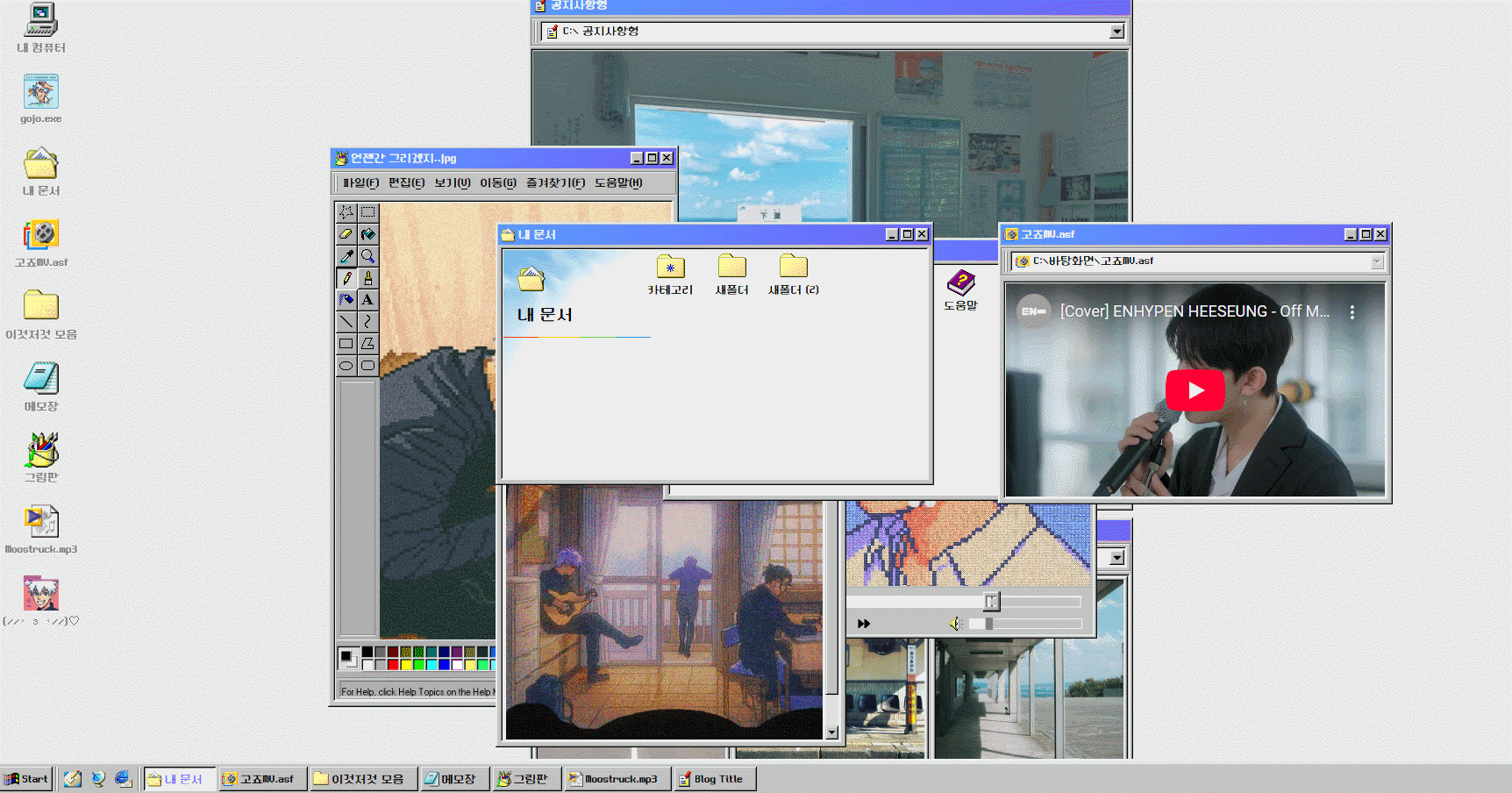Open the 도움말(H) menu
The width and height of the screenshot is (1512, 793).
[x=618, y=182]
